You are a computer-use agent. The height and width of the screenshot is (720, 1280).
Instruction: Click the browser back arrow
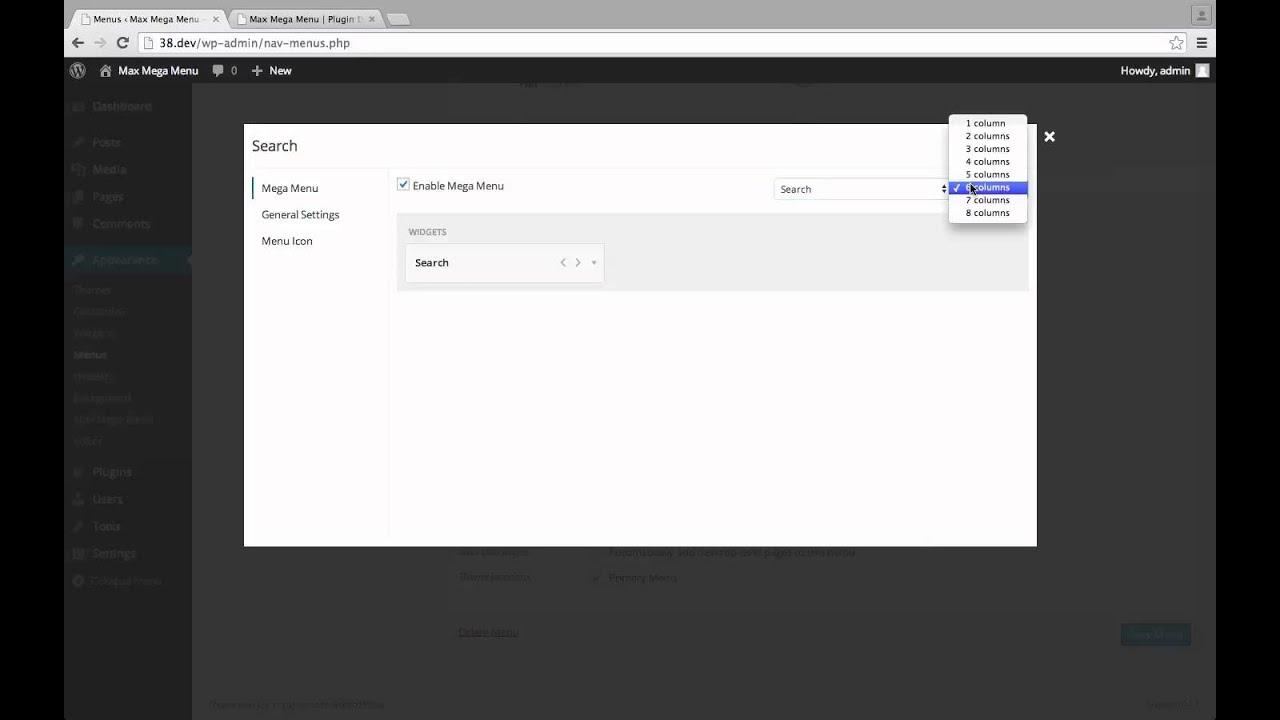(78, 43)
